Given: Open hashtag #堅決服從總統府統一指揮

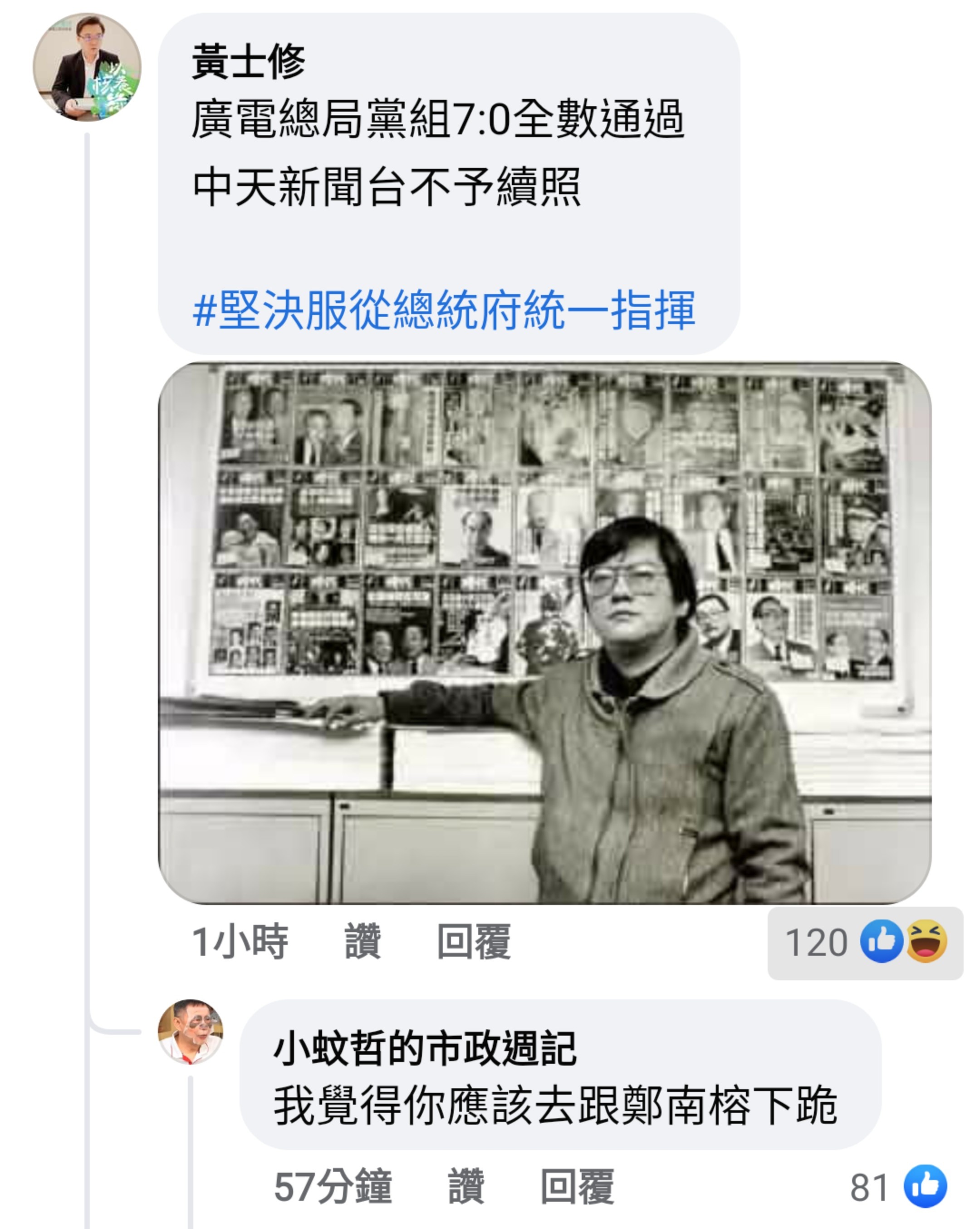Looking at the screenshot, I should pos(444,310).
